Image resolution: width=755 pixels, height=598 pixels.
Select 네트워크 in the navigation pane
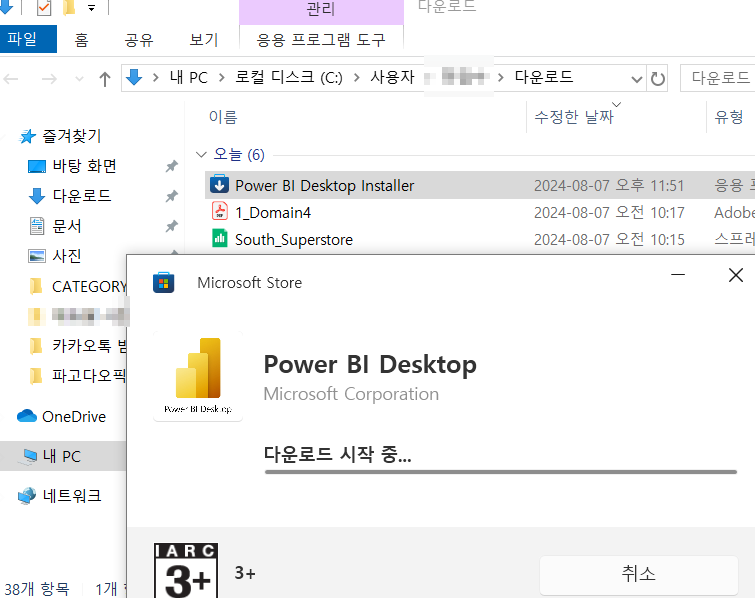tap(72, 495)
